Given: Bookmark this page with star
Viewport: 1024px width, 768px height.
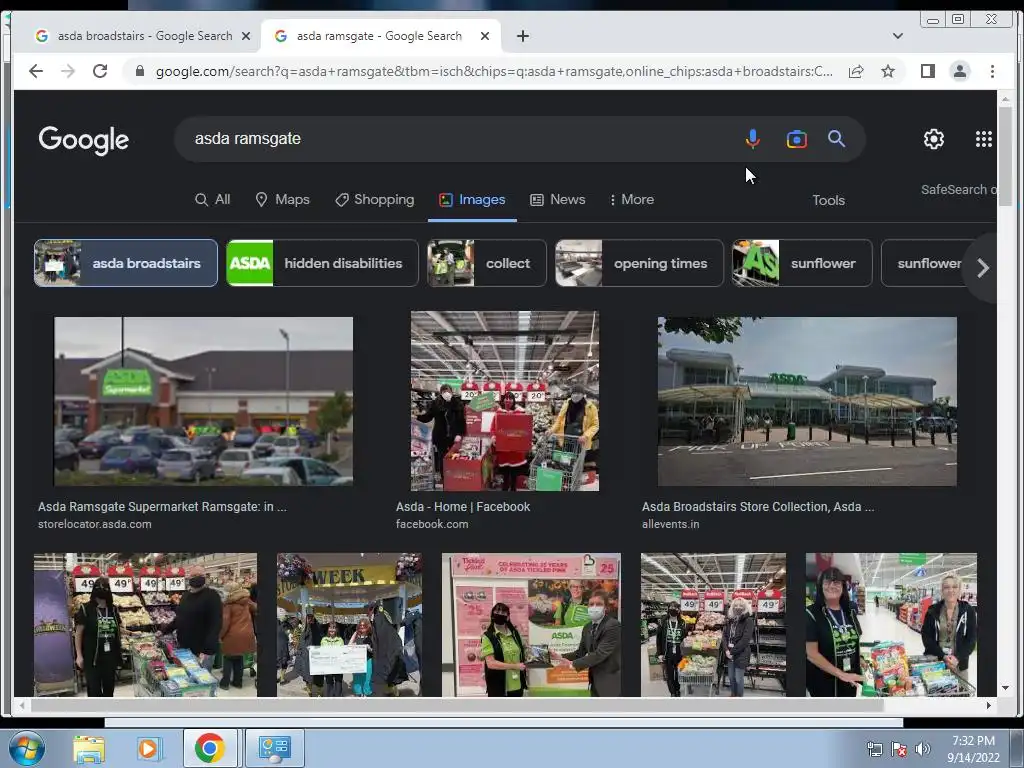Looking at the screenshot, I should [888, 71].
